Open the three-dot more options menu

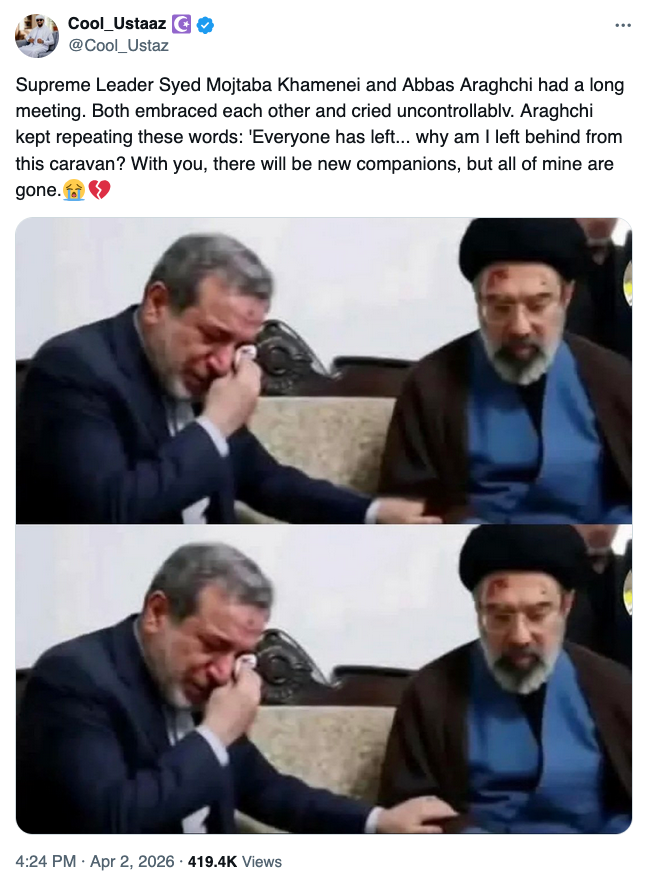[623, 25]
